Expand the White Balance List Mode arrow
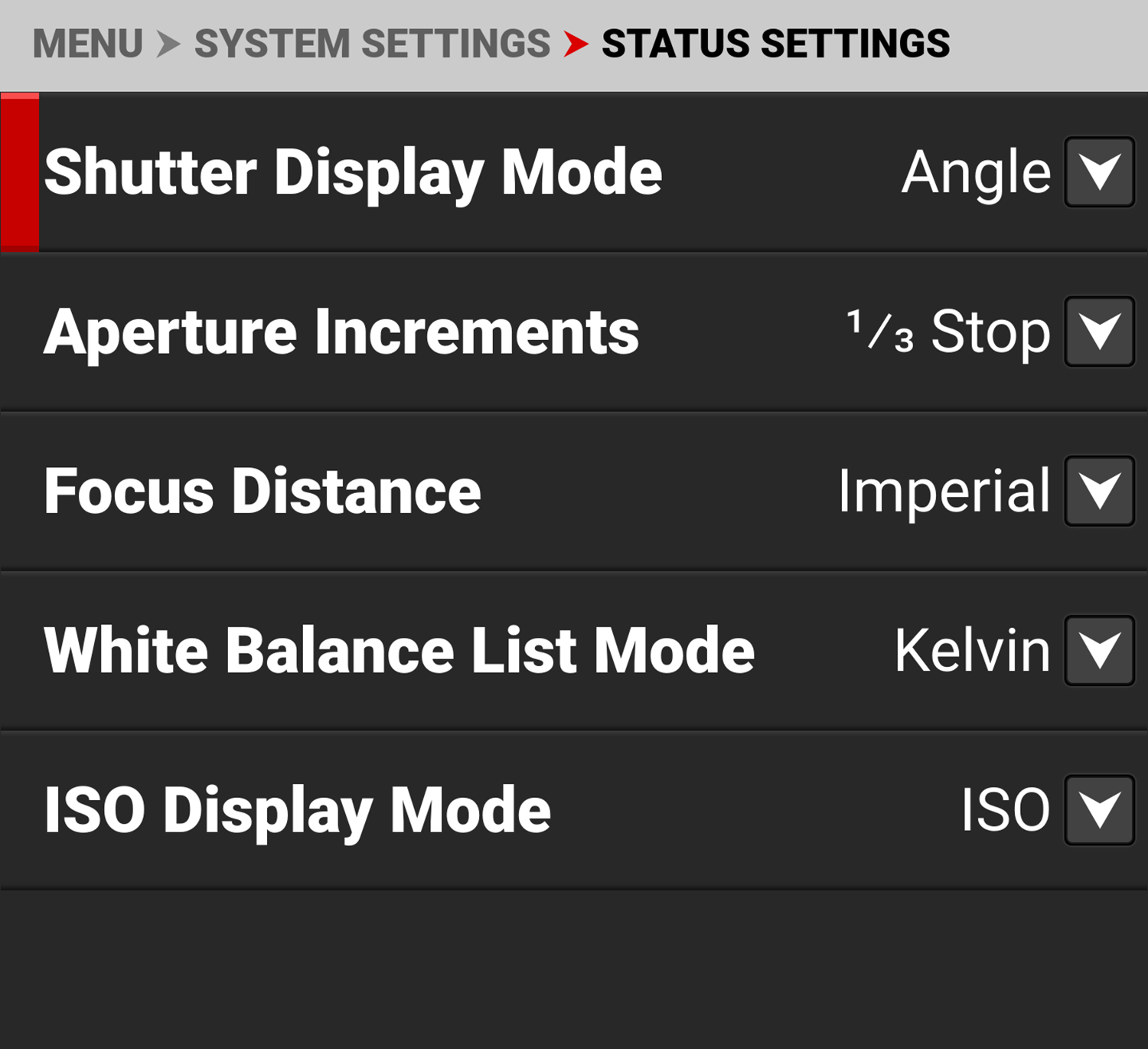The height and width of the screenshot is (1049, 1148). click(x=1099, y=650)
